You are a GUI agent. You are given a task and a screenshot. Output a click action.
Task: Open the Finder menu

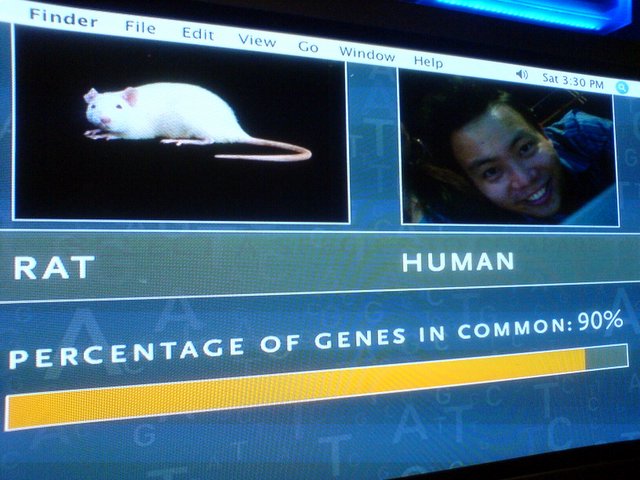point(64,18)
